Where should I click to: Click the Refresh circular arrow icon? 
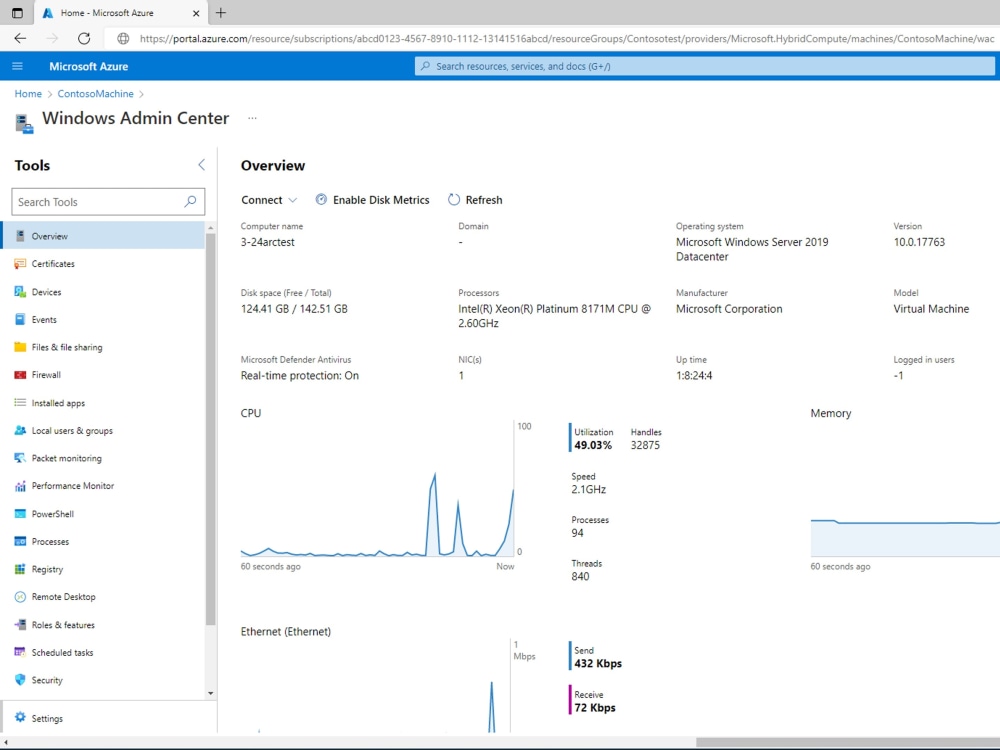453,200
